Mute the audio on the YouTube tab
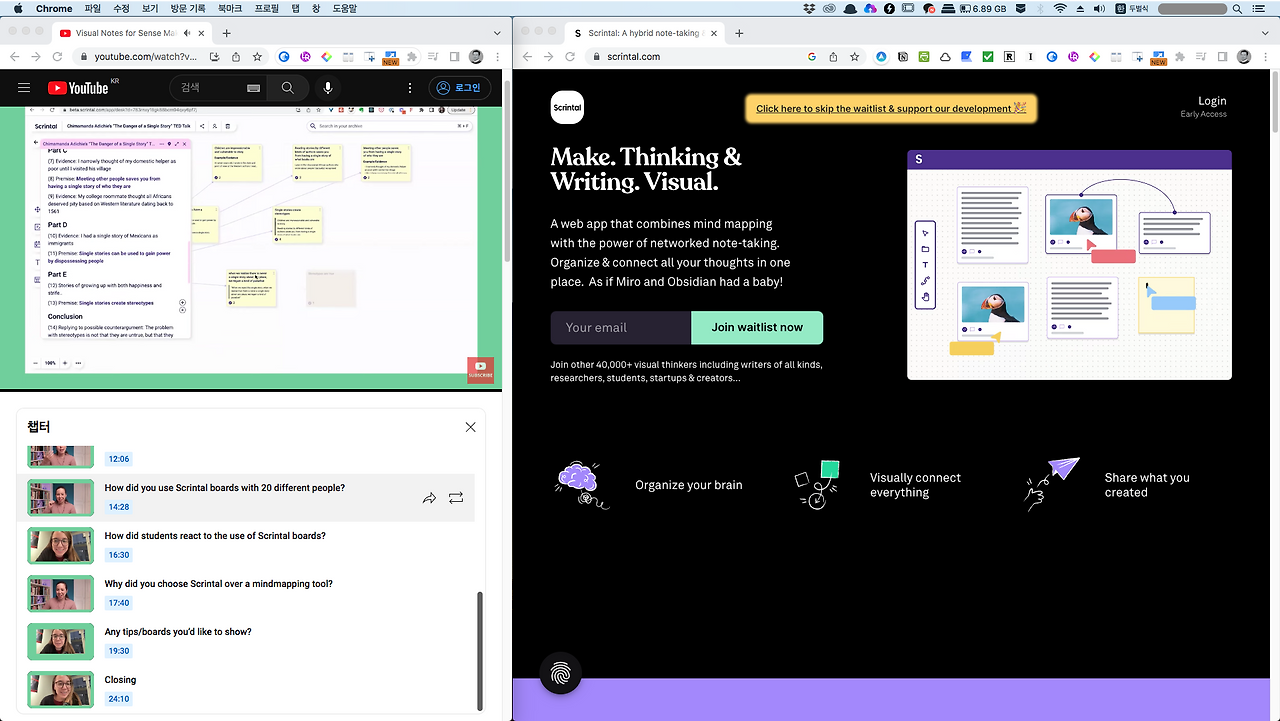The height and width of the screenshot is (721, 1280). (187, 33)
